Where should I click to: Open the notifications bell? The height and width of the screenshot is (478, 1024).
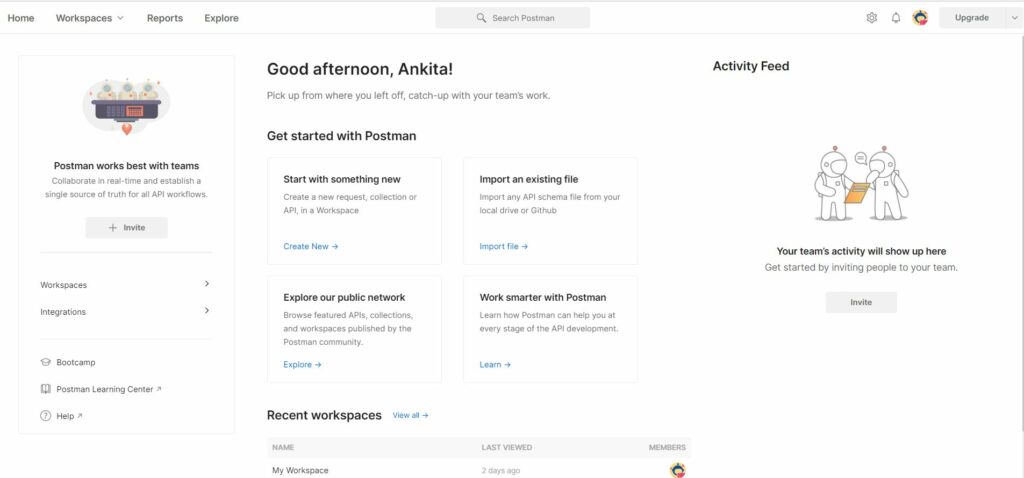(x=896, y=18)
